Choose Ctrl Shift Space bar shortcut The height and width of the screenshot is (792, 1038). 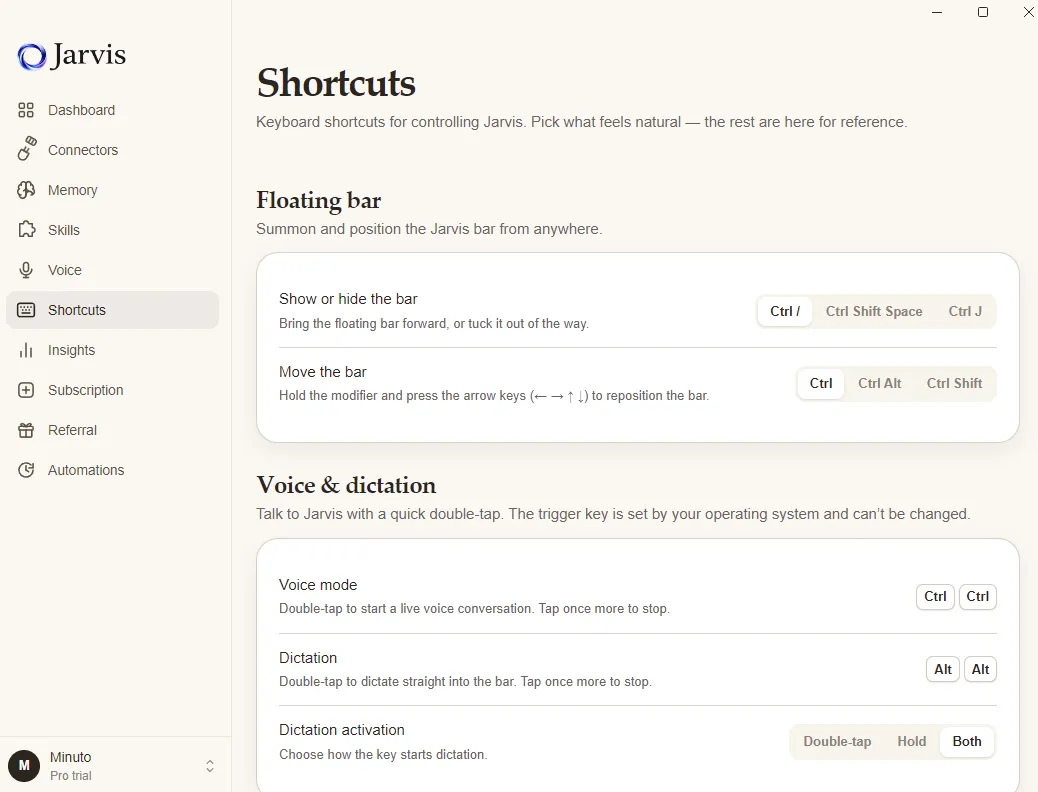874,311
